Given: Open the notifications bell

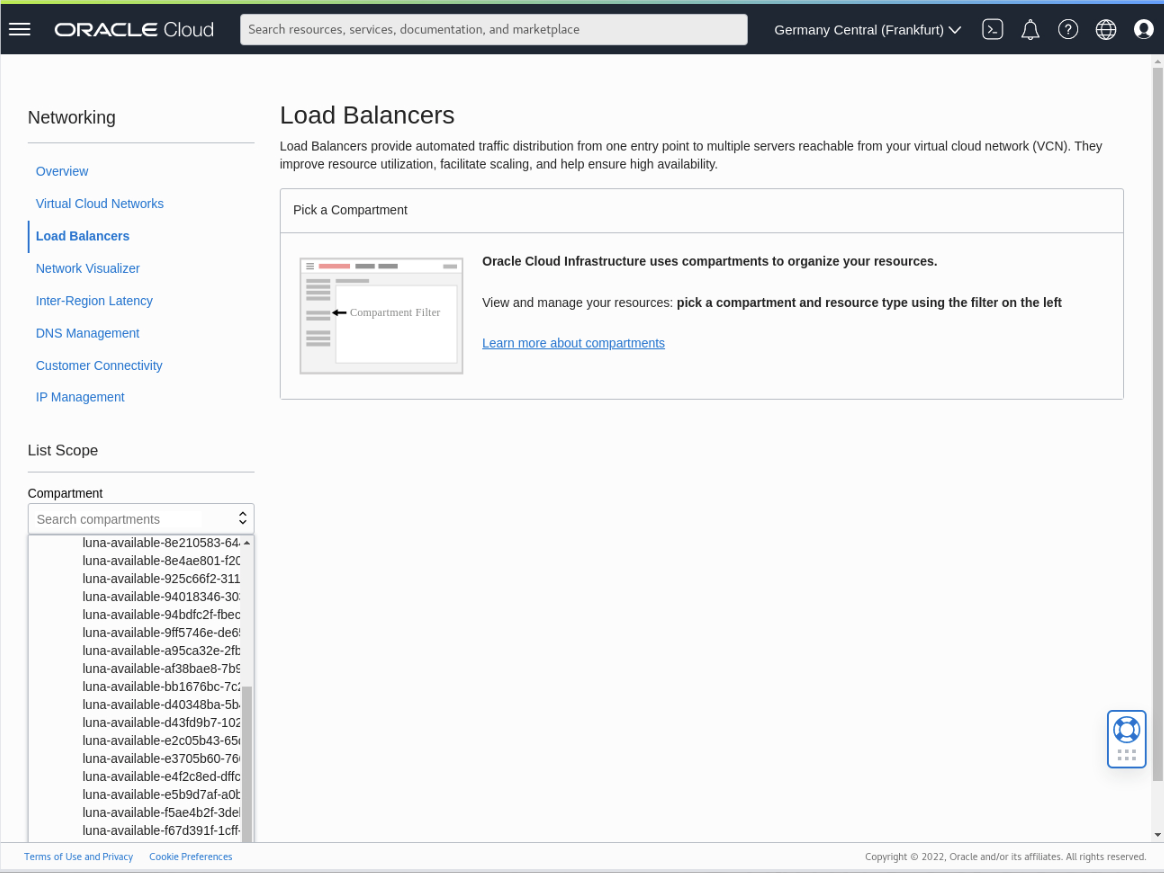Looking at the screenshot, I should 1030,29.
